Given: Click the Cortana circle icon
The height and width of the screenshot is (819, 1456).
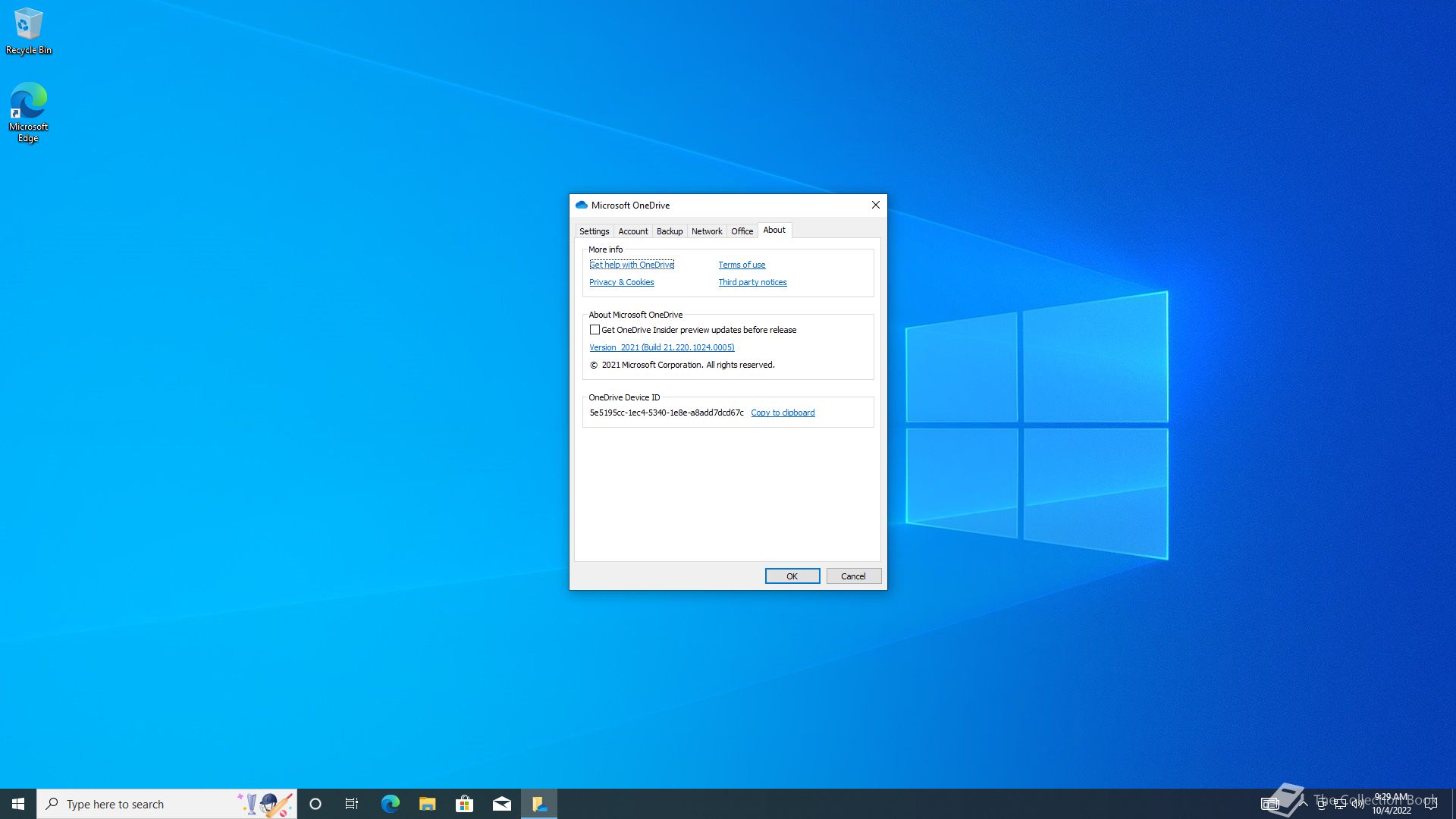Looking at the screenshot, I should (x=315, y=804).
